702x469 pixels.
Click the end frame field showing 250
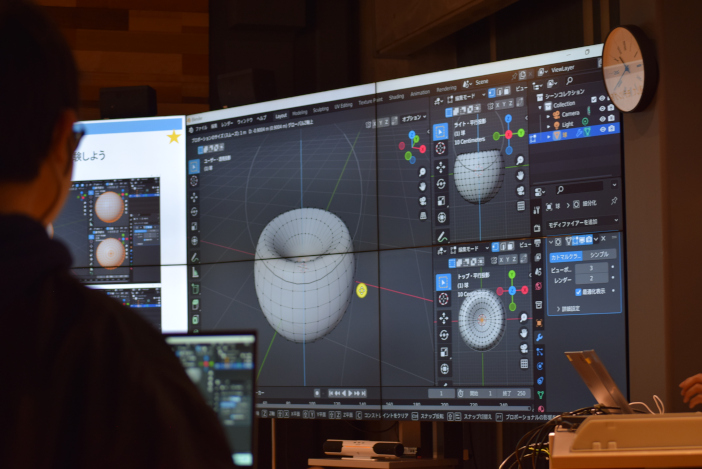pyautogui.click(x=513, y=393)
